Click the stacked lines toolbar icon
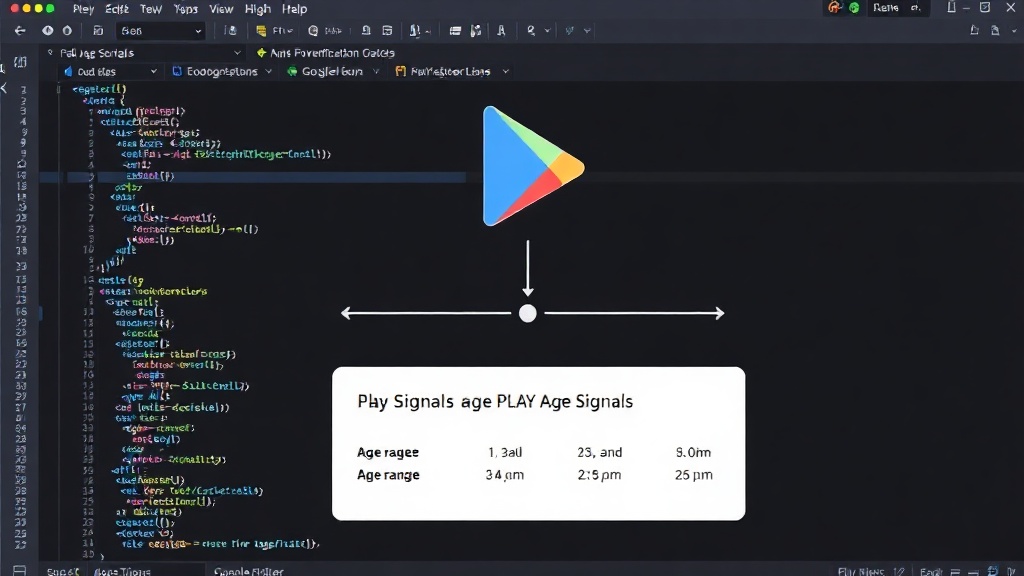This screenshot has width=1024, height=576. pyautogui.click(x=455, y=31)
